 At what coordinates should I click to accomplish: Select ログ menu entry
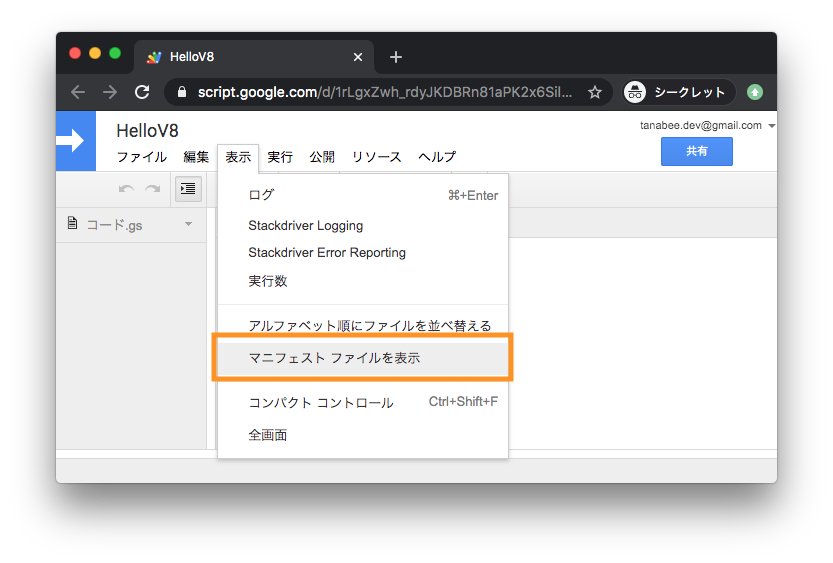click(363, 195)
